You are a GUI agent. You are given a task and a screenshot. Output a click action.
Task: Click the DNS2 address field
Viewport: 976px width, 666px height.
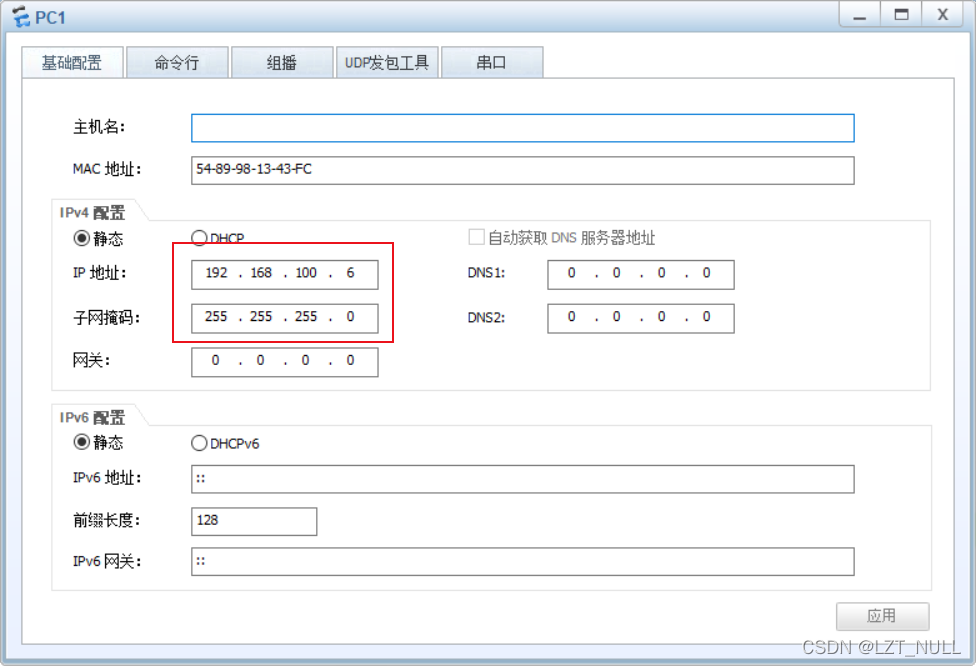point(640,318)
